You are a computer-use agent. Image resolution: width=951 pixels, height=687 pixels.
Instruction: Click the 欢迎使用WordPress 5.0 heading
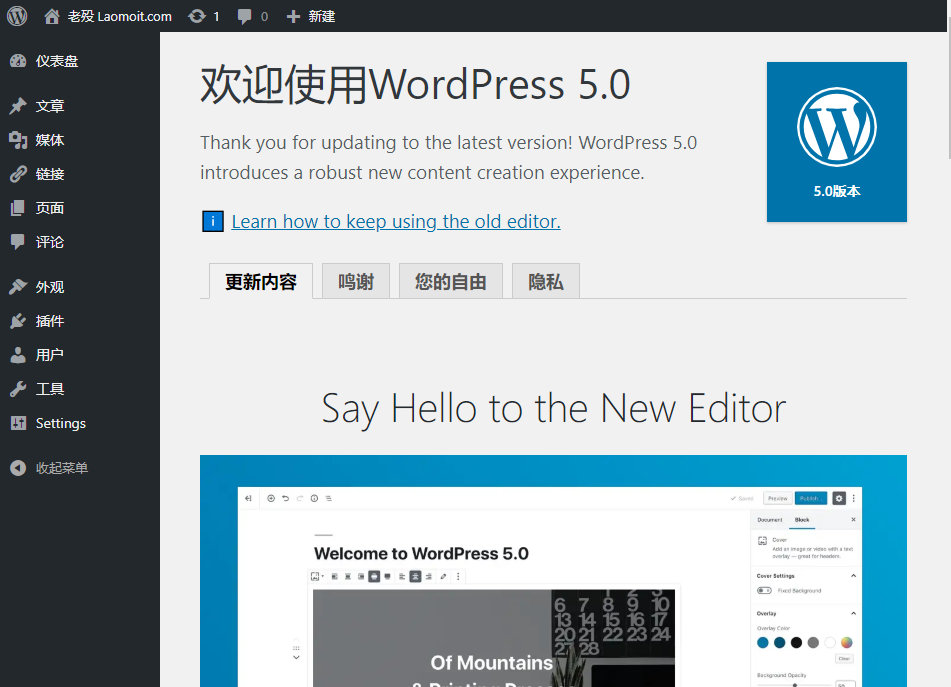[x=415, y=84]
